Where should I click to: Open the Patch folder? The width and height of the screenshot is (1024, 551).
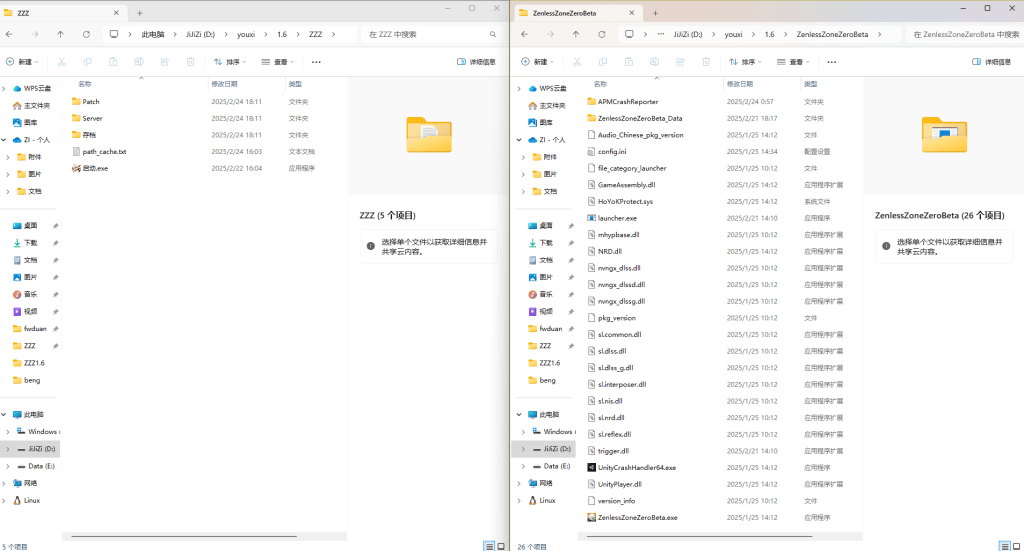pyautogui.click(x=90, y=102)
